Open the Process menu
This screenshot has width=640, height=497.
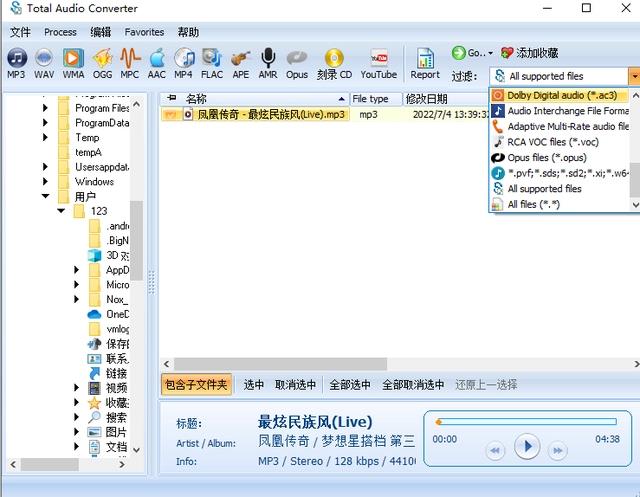[x=60, y=32]
